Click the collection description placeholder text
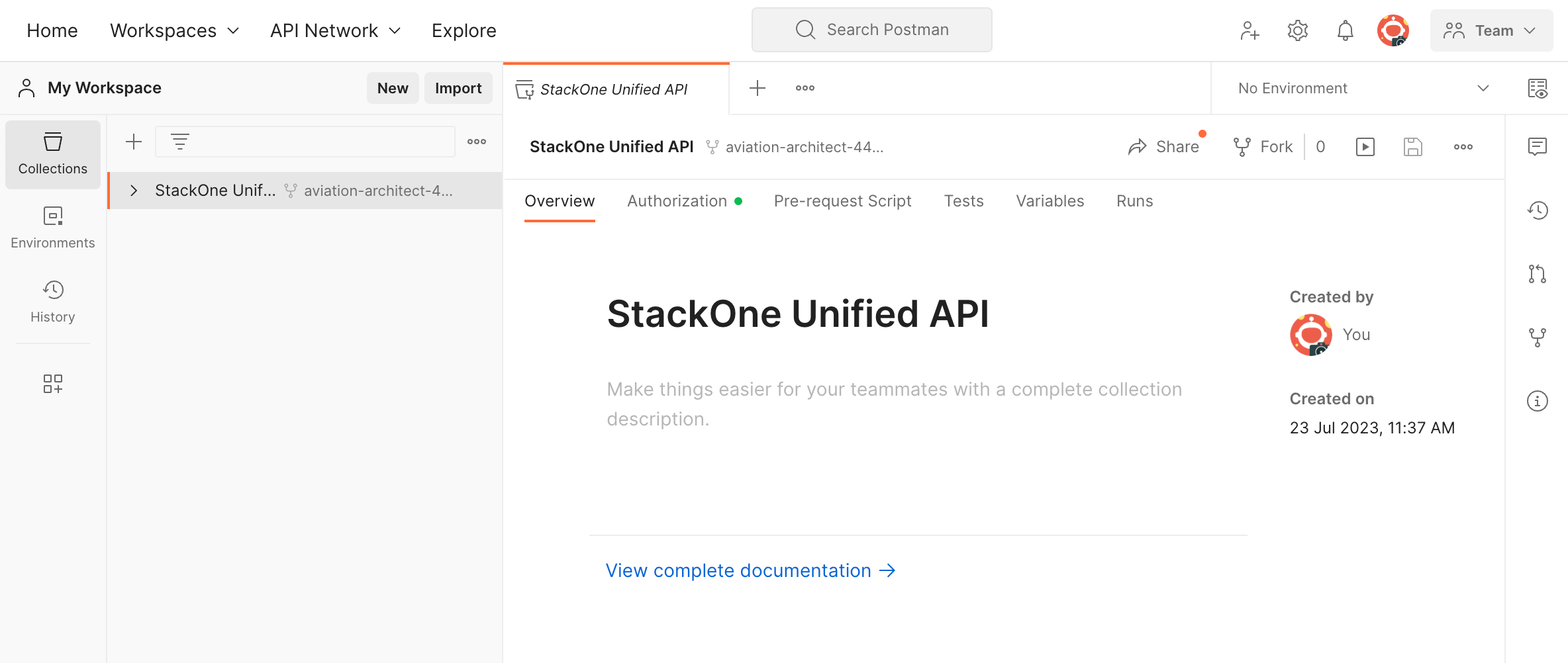The height and width of the screenshot is (663, 1568). (895, 404)
